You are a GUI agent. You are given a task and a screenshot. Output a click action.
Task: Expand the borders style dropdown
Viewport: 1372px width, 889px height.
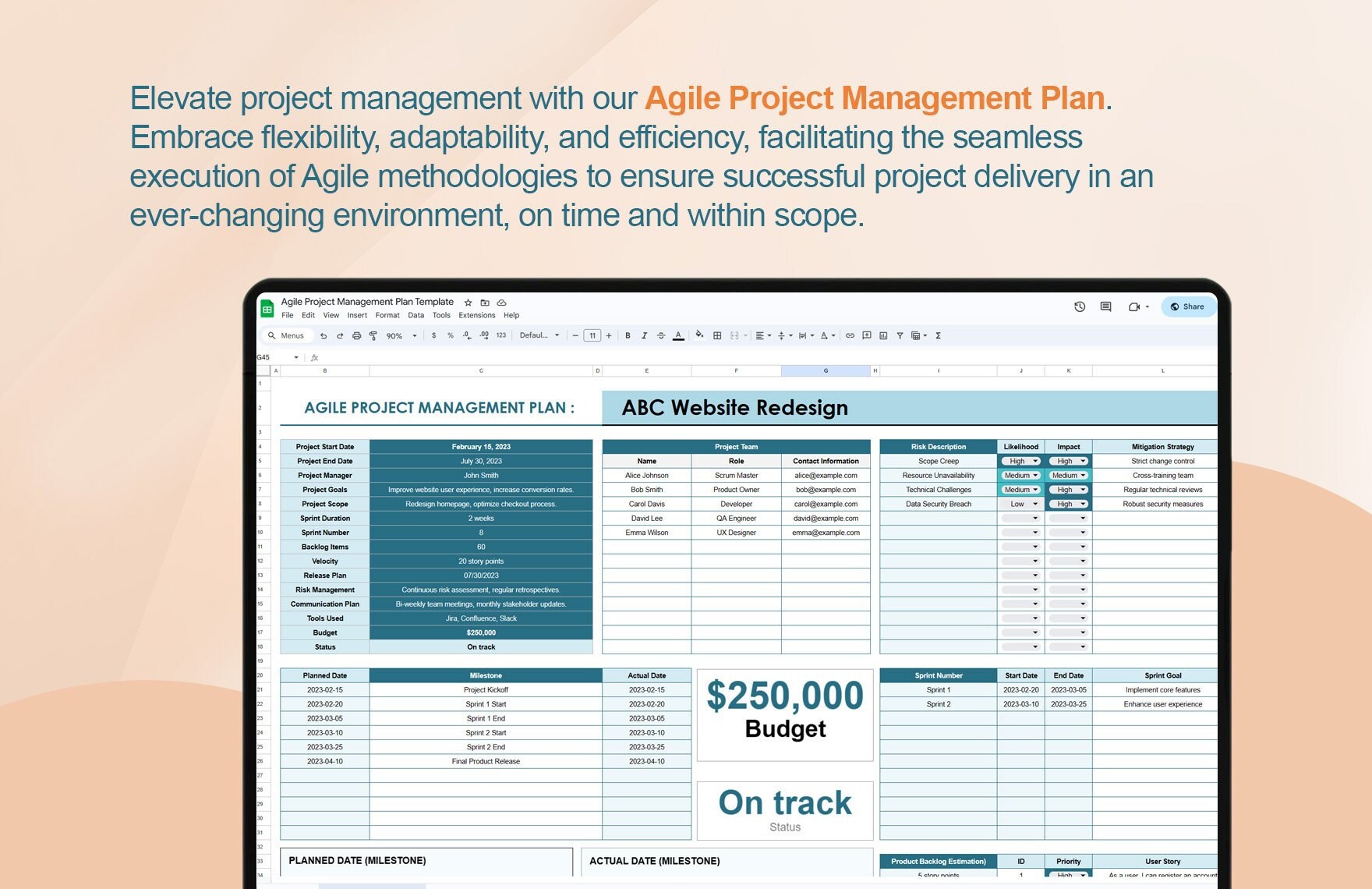[x=717, y=335]
